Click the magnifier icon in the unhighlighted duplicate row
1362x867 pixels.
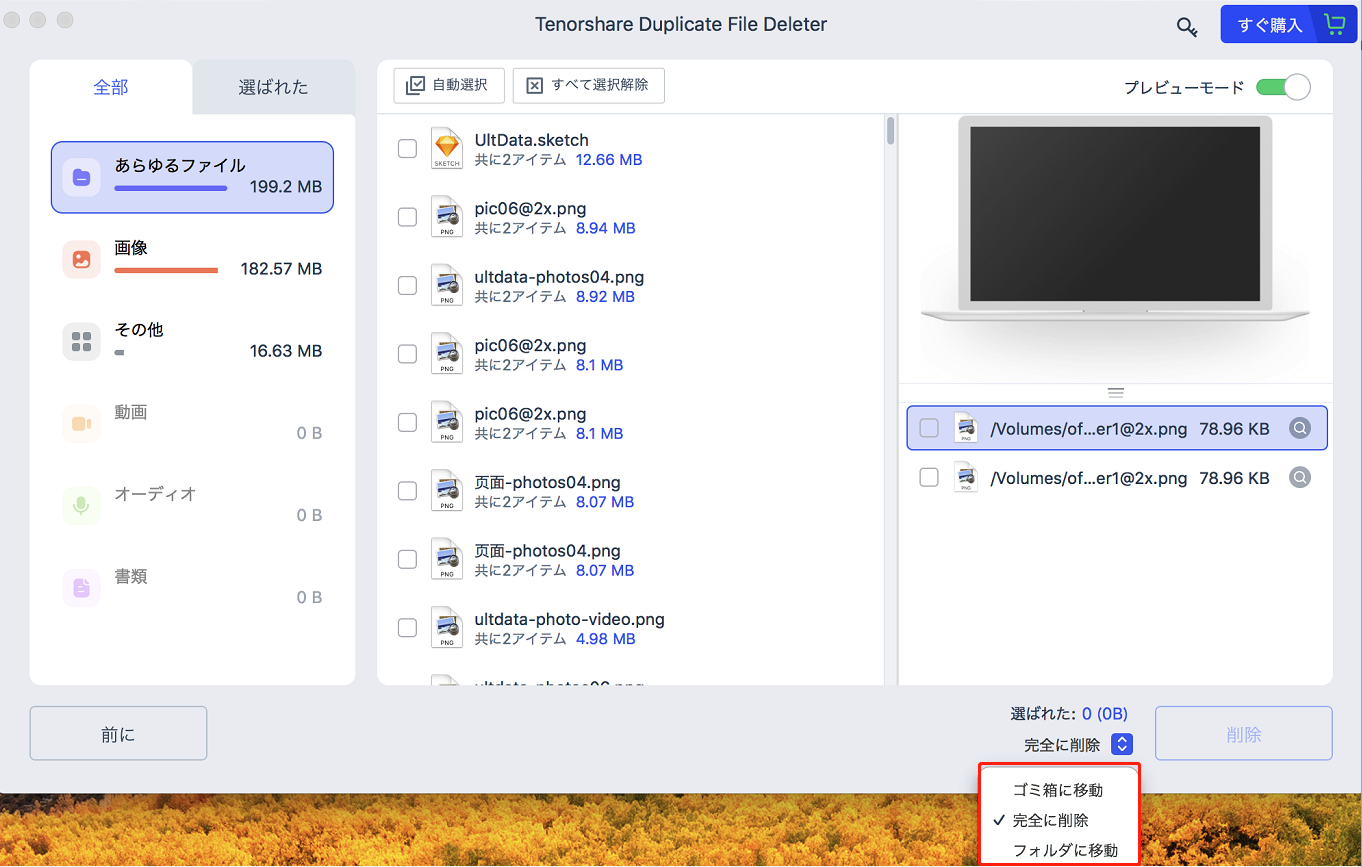click(x=1300, y=477)
